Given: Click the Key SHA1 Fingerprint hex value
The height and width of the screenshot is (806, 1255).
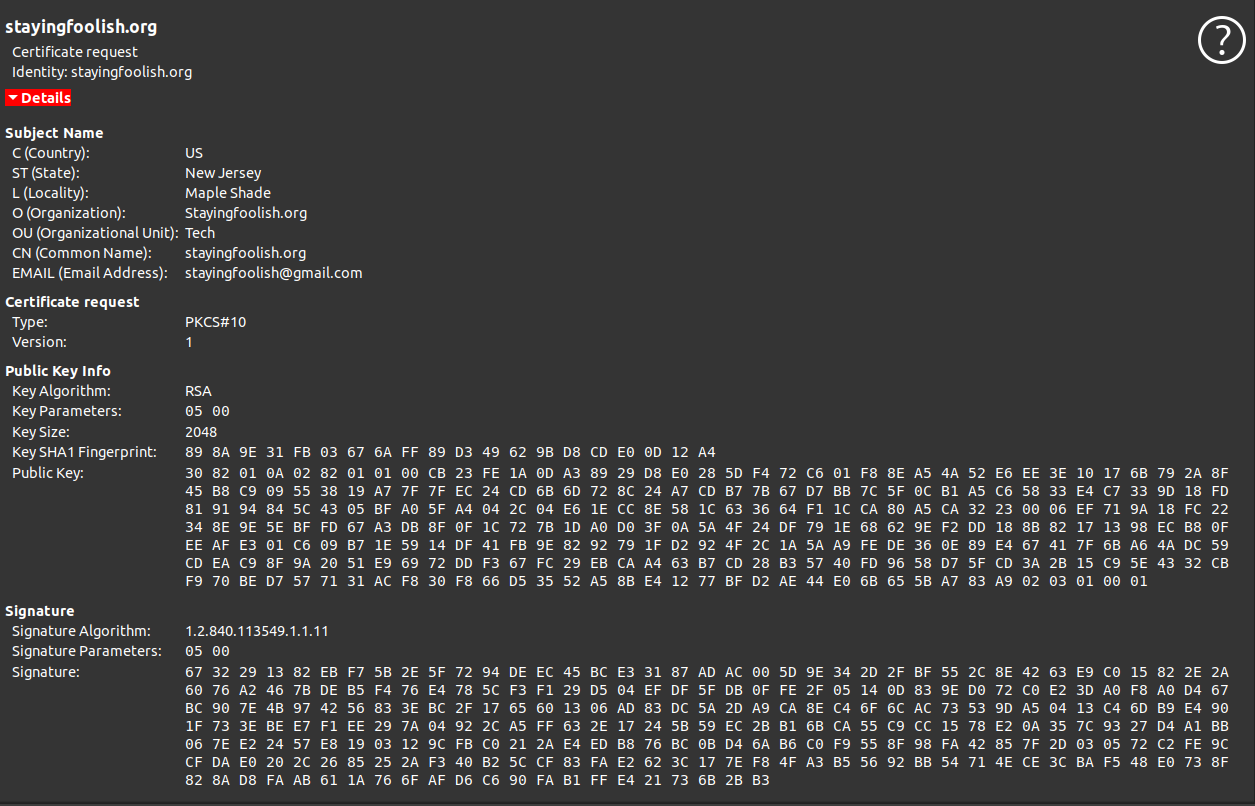Looking at the screenshot, I should pos(450,452).
